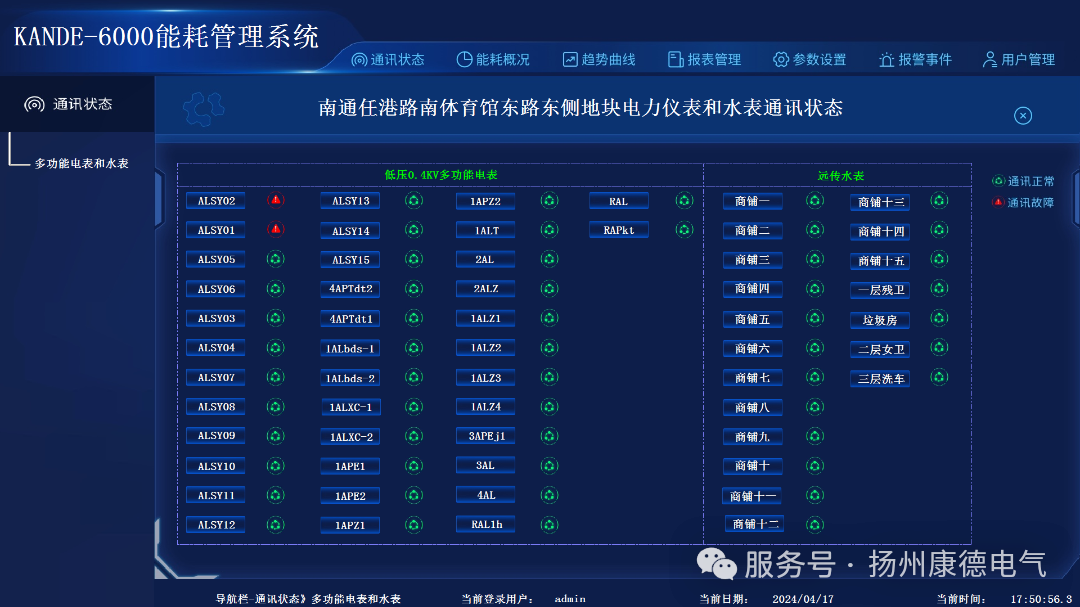Click the green status icon next to ALSY13
This screenshot has height=607, width=1080.
pos(414,200)
